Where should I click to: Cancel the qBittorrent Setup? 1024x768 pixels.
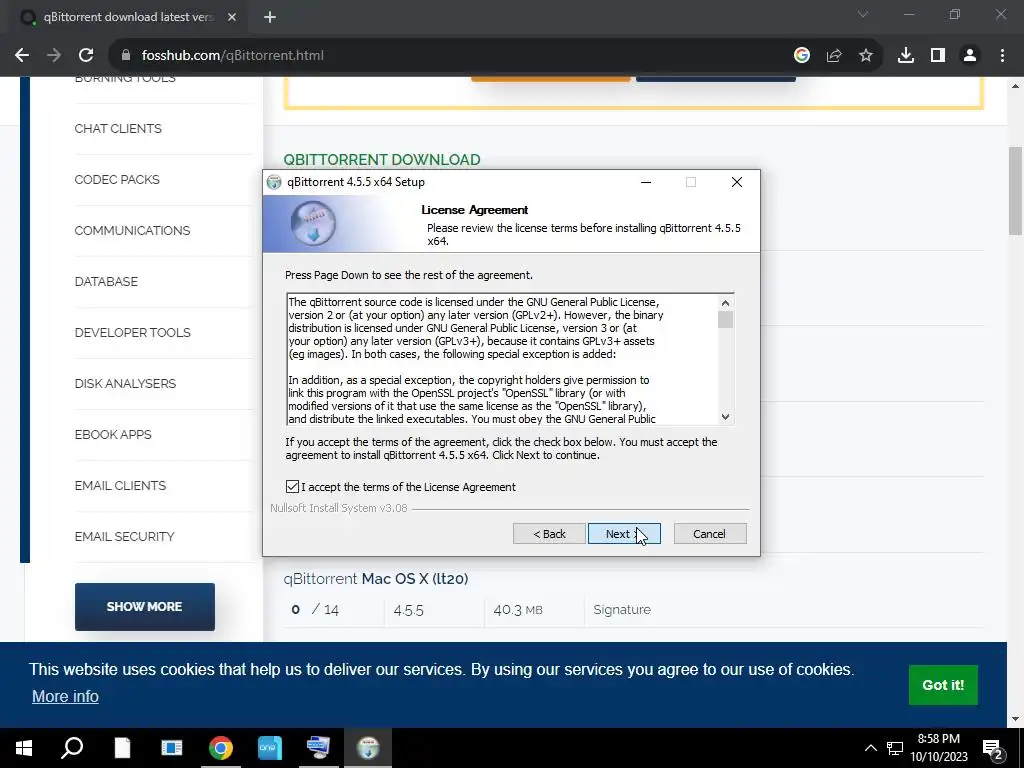point(710,534)
